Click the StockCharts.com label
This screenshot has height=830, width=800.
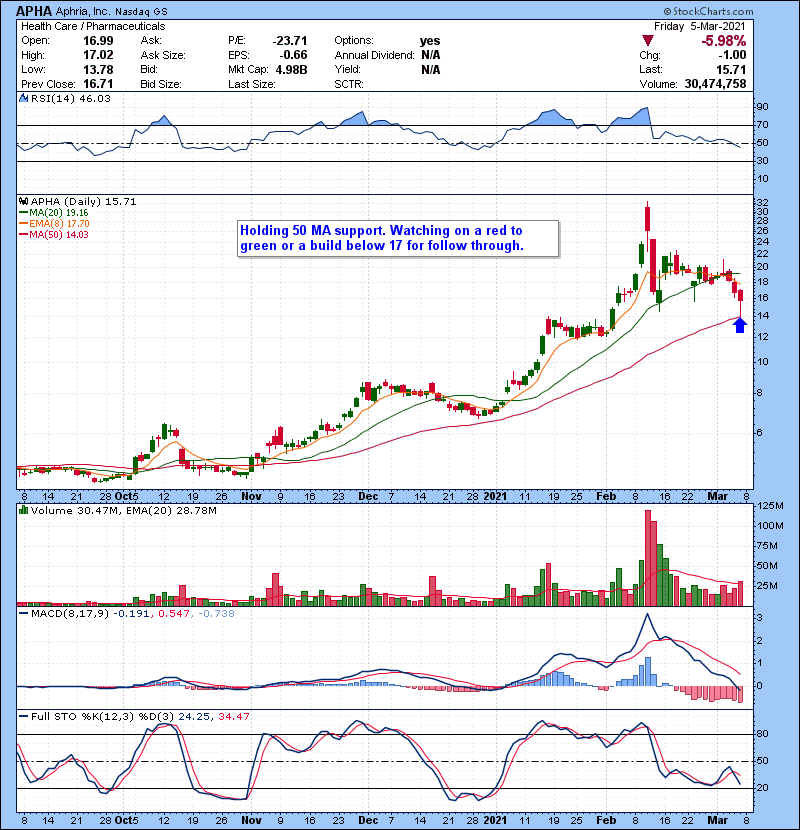pyautogui.click(x=708, y=11)
